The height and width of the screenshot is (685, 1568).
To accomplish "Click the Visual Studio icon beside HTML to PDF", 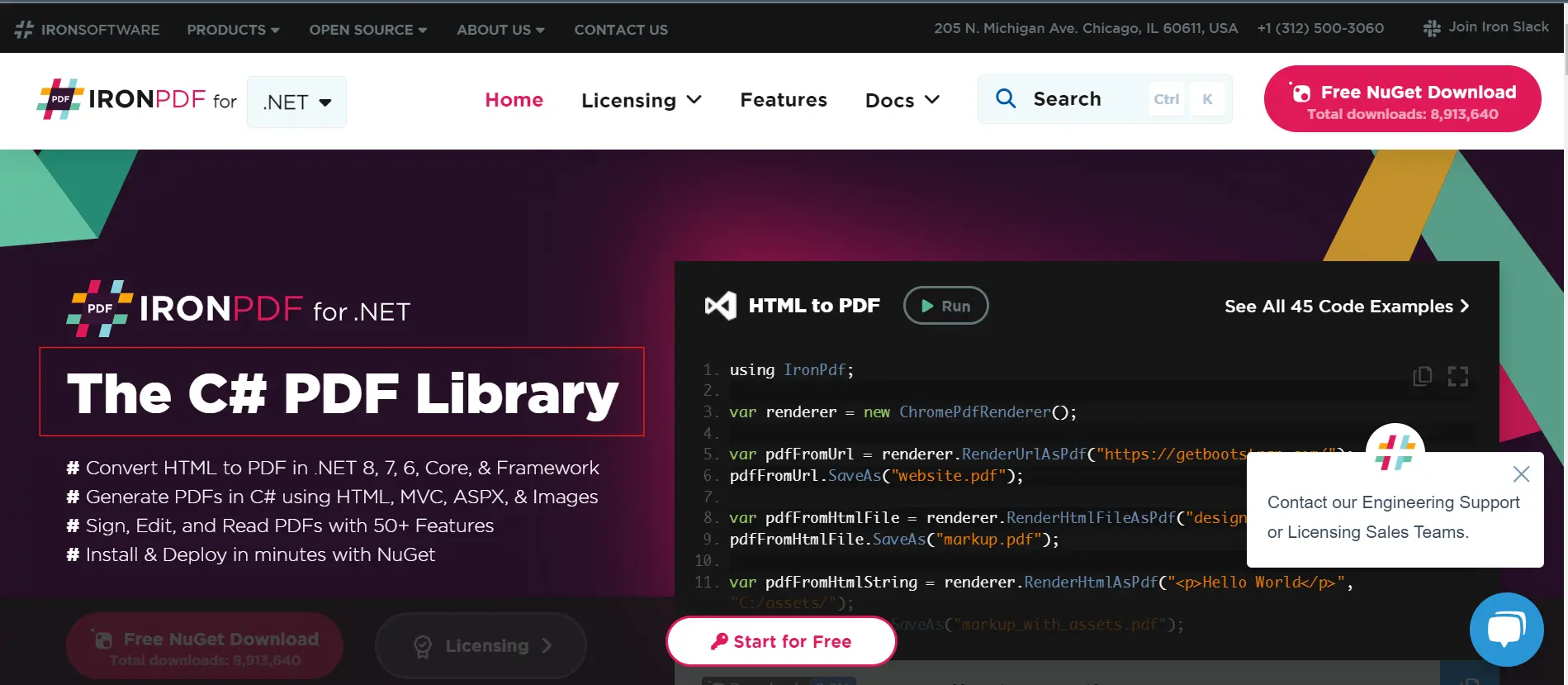I will click(x=720, y=306).
